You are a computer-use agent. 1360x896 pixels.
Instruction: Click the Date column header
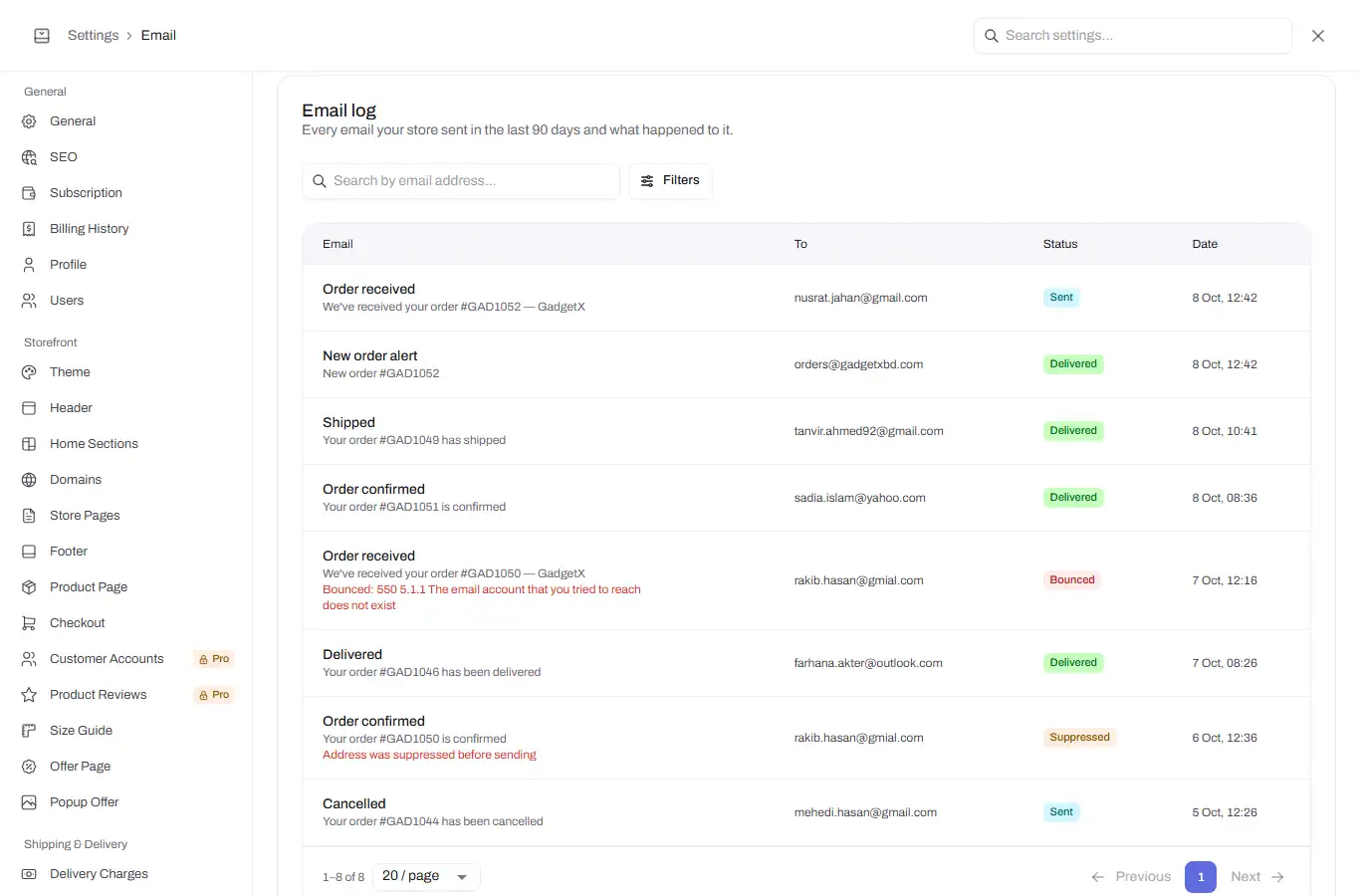(x=1205, y=244)
